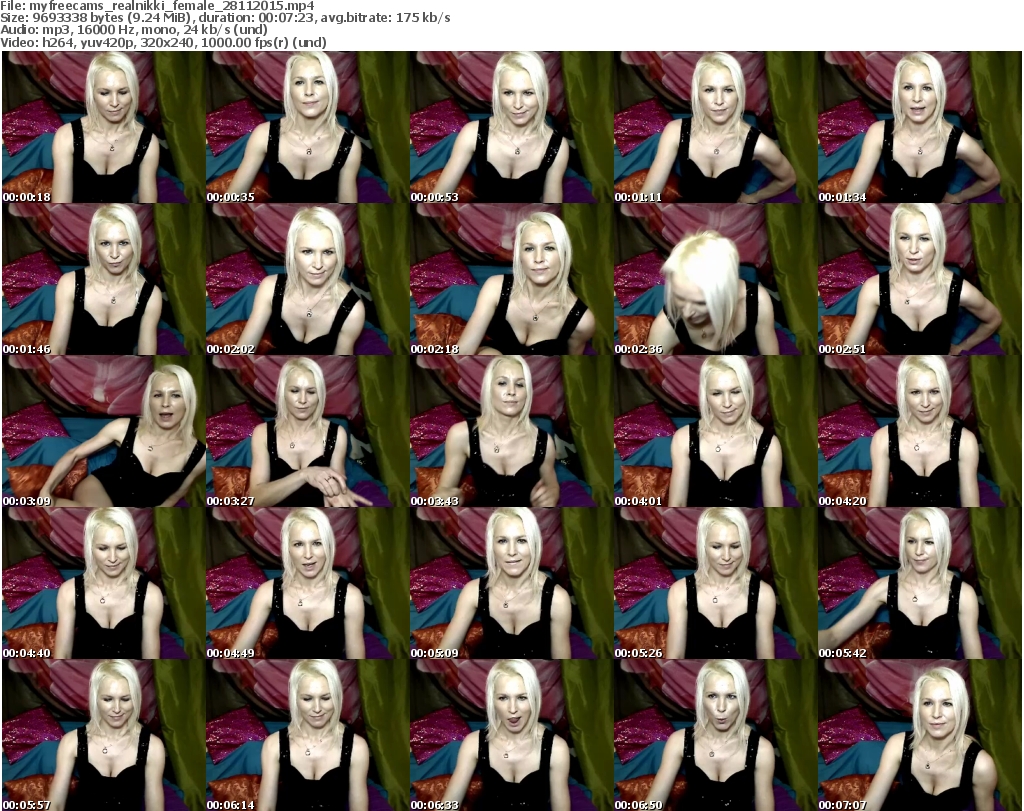Click the 'Size: 9693338 bytes' info line

coord(225,18)
